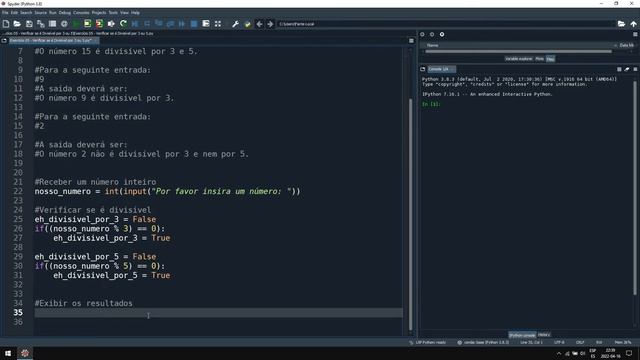This screenshot has width=640, height=360.
Task: Click on line 35 in the editor
Action: coord(218,313)
